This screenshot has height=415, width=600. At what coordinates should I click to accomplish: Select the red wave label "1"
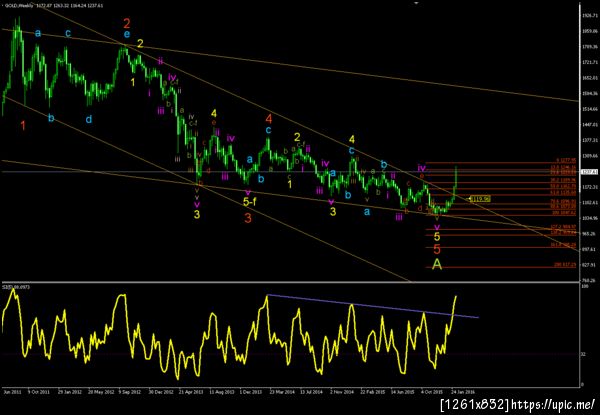pos(23,125)
